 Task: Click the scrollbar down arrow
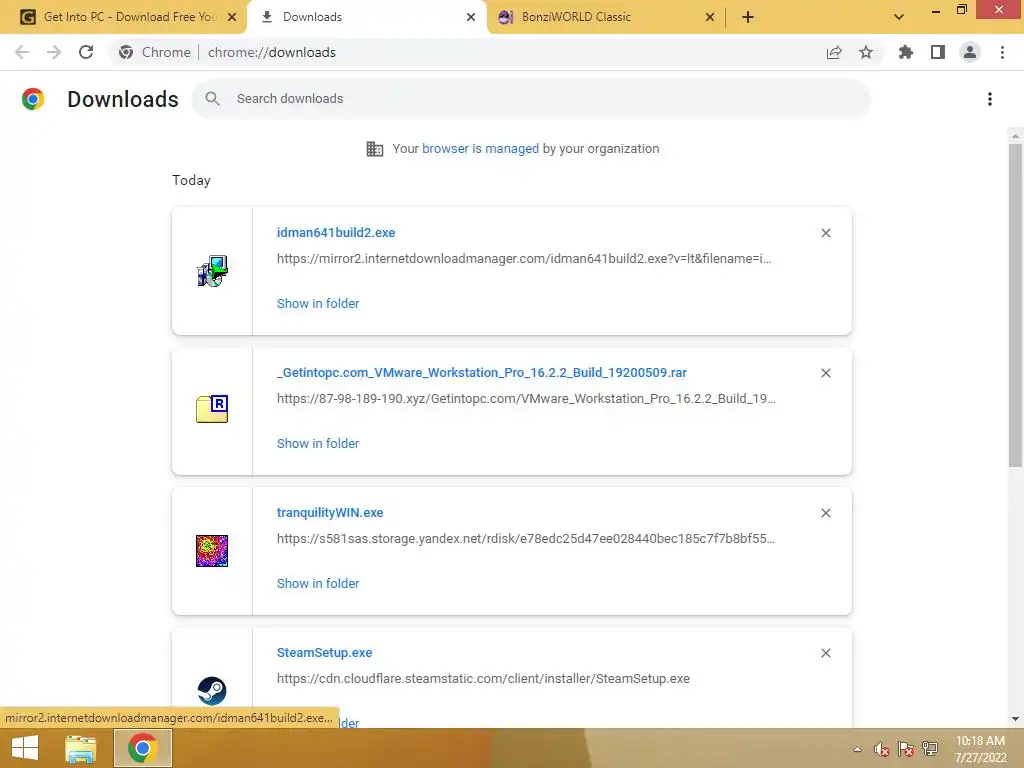1015,719
